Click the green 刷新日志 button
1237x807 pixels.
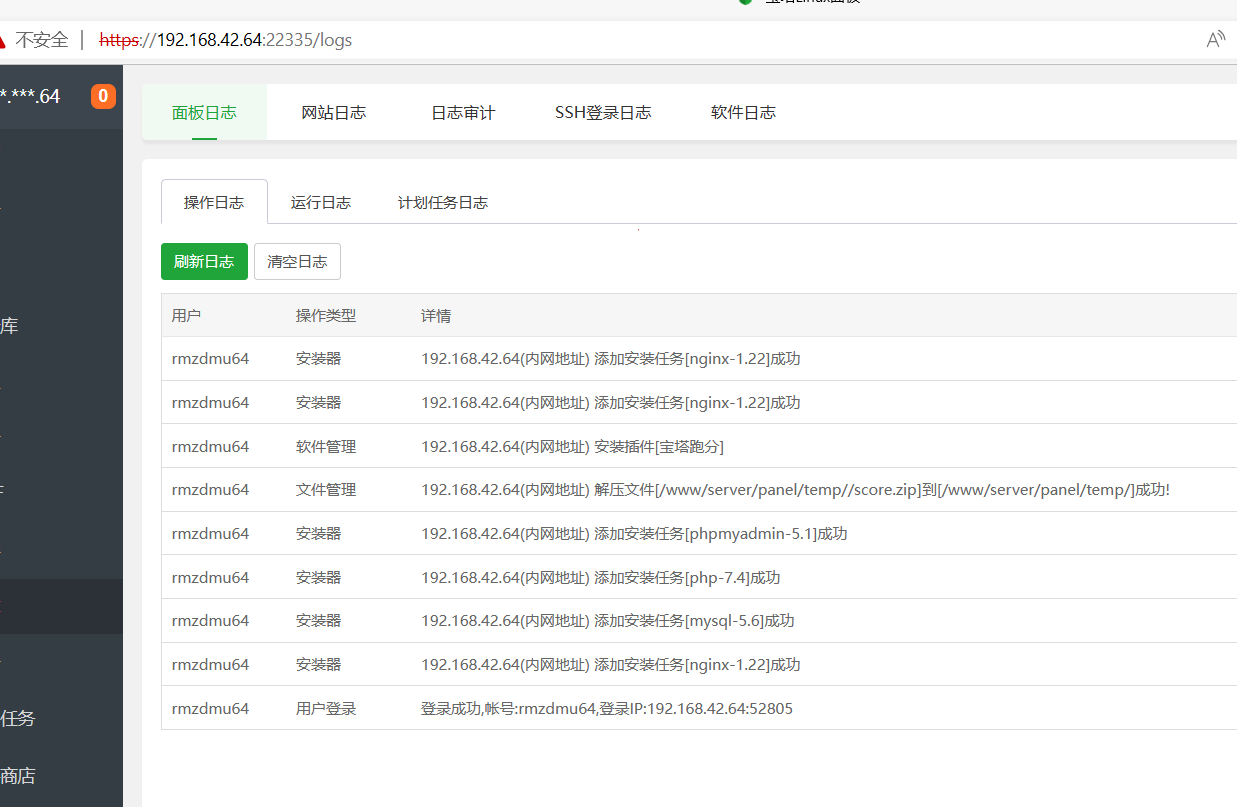point(204,261)
